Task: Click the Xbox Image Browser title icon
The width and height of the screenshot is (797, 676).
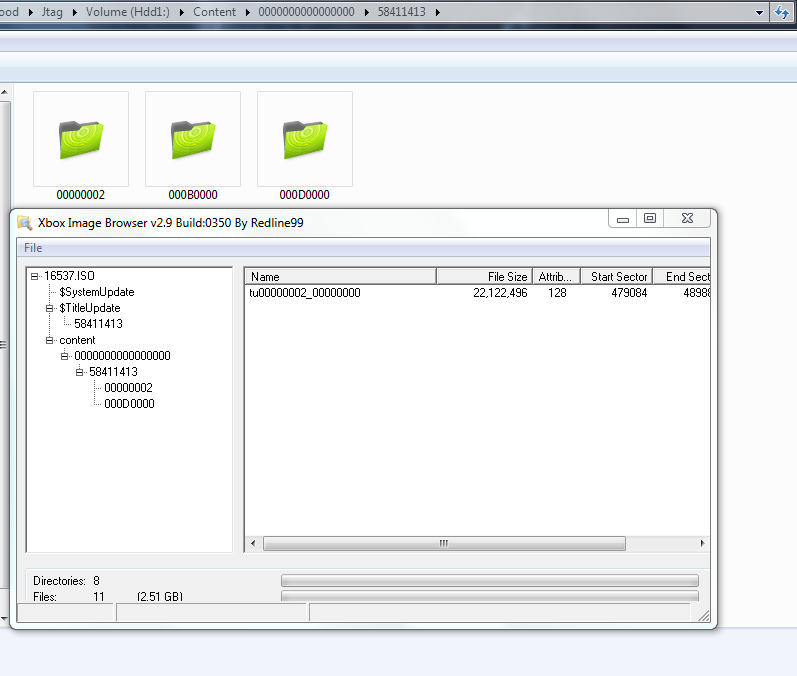Action: 25,222
